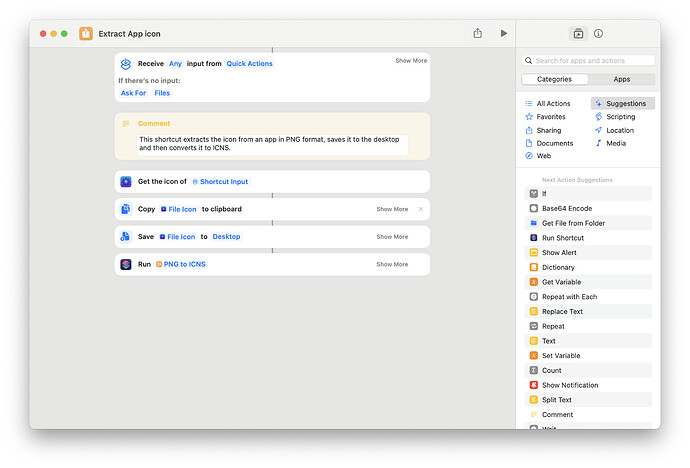Open the Media category
This screenshot has width=690, height=468.
click(610, 143)
